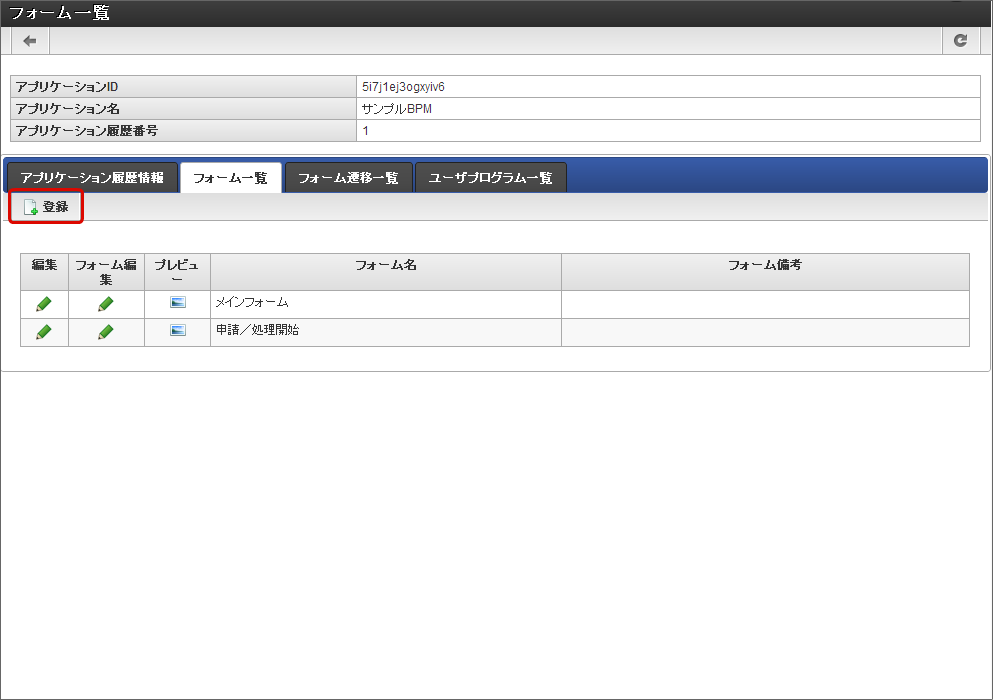Screen dimensions: 993x700
Task: Open the フォーム遷移一覧 tab
Action: point(348,178)
